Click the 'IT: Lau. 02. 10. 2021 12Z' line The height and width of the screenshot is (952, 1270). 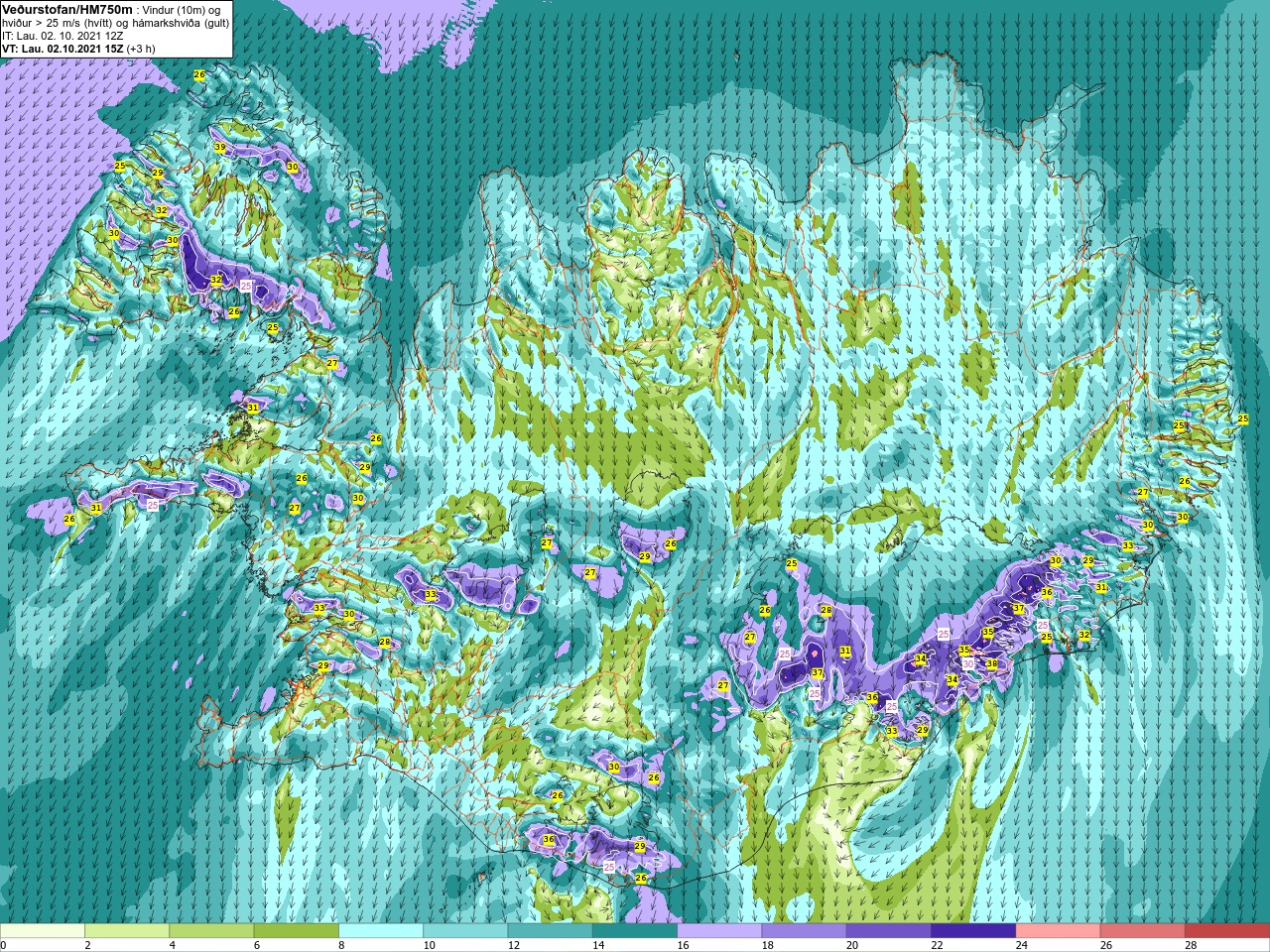tap(63, 35)
